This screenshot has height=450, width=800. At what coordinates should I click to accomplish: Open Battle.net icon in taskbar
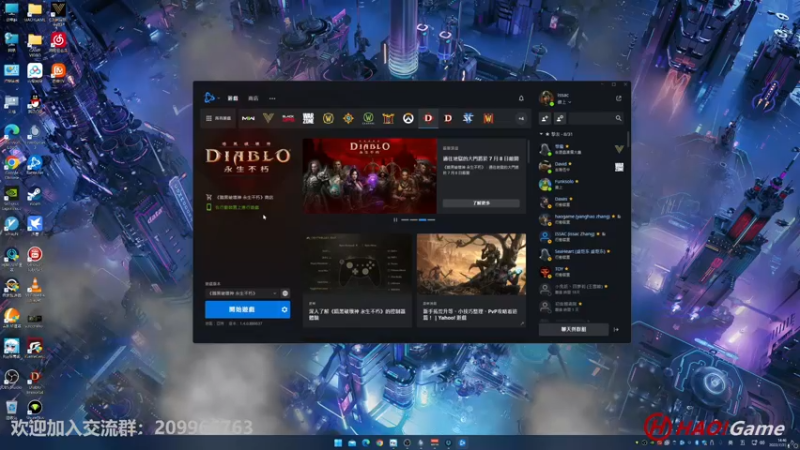(x=462, y=443)
